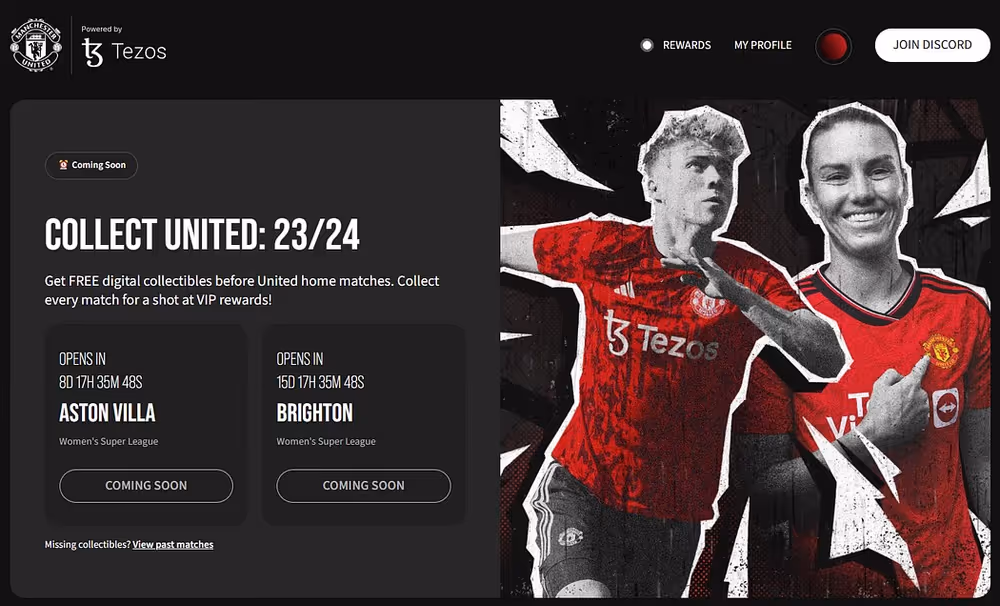
Task: Click the Collect United: 23/24 heading
Action: pos(202,235)
